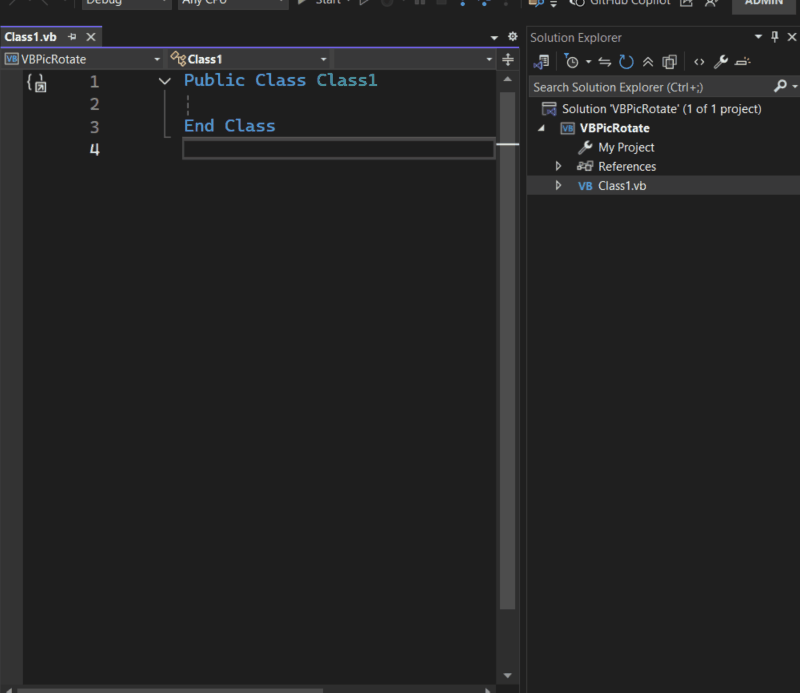Open the active documents list arrow
This screenshot has height=693, width=800.
[494, 38]
